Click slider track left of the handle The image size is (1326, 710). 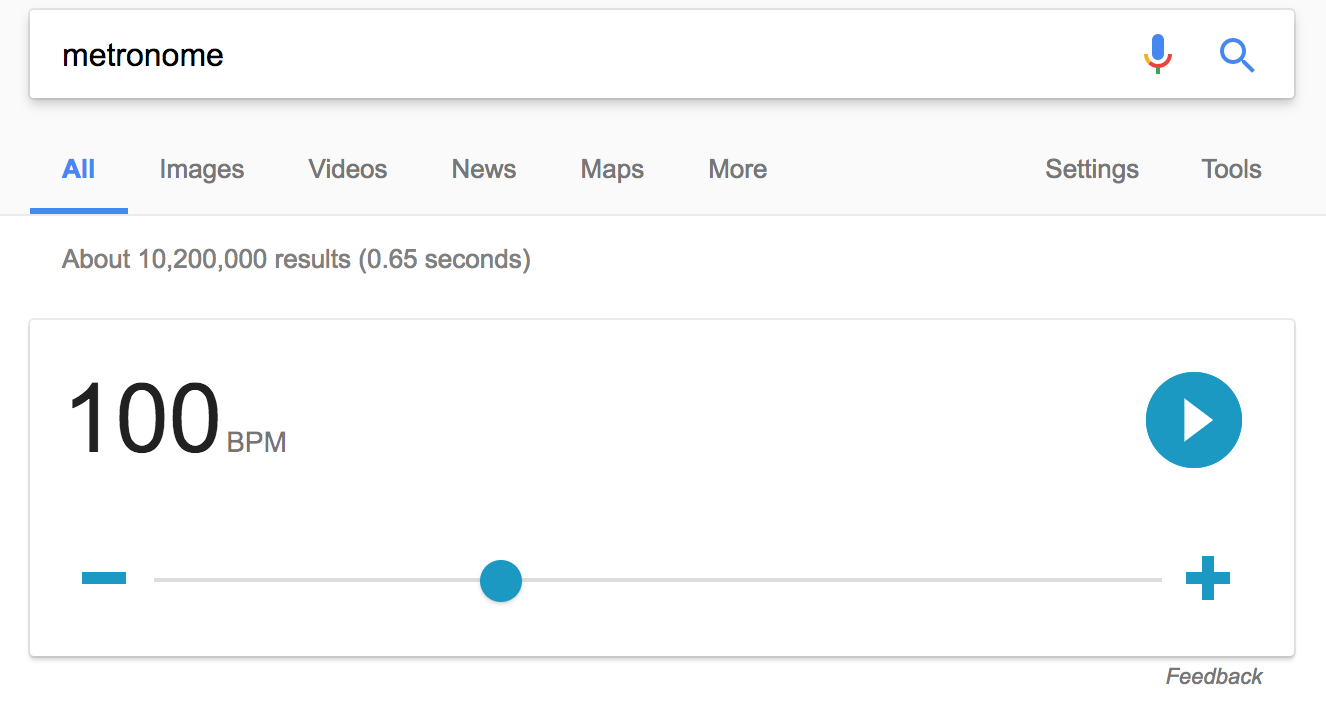tap(317, 580)
